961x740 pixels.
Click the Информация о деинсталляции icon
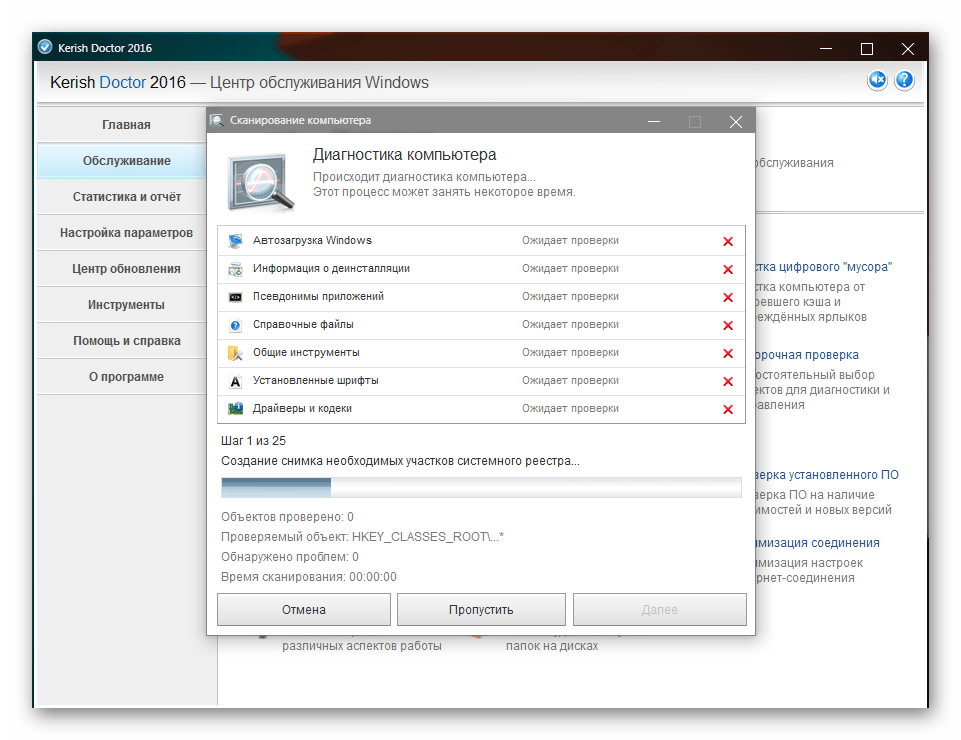[x=235, y=269]
